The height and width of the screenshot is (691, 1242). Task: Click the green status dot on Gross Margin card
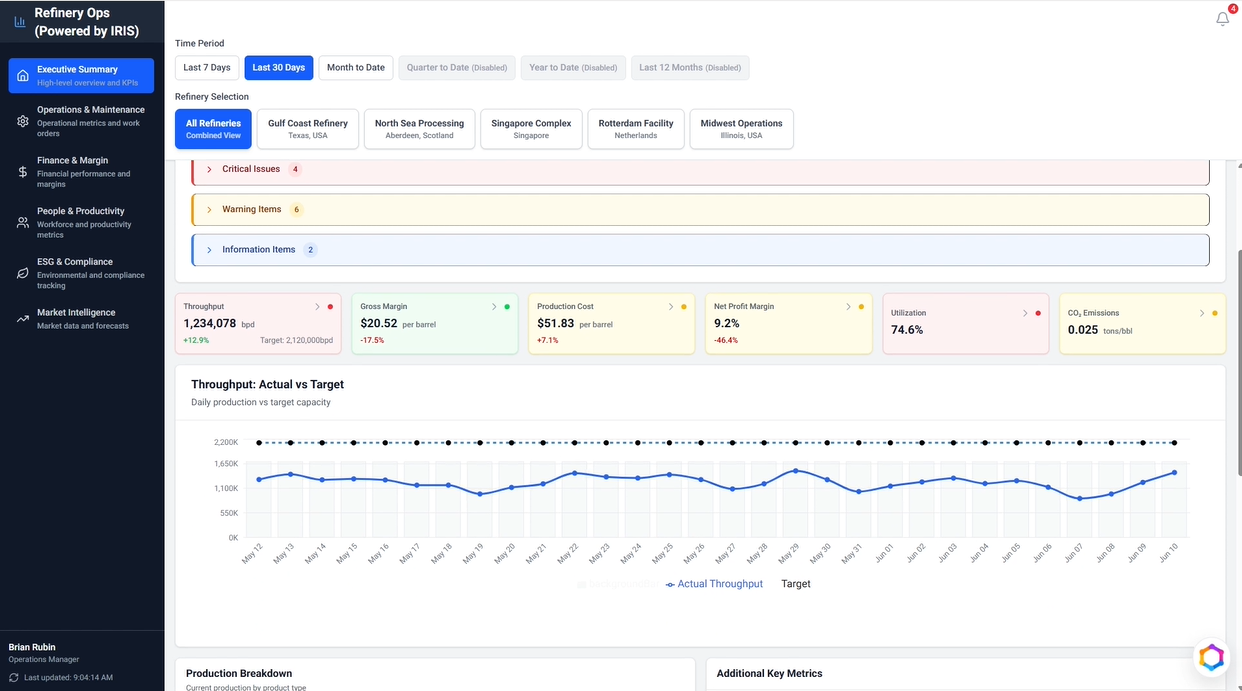coord(507,307)
